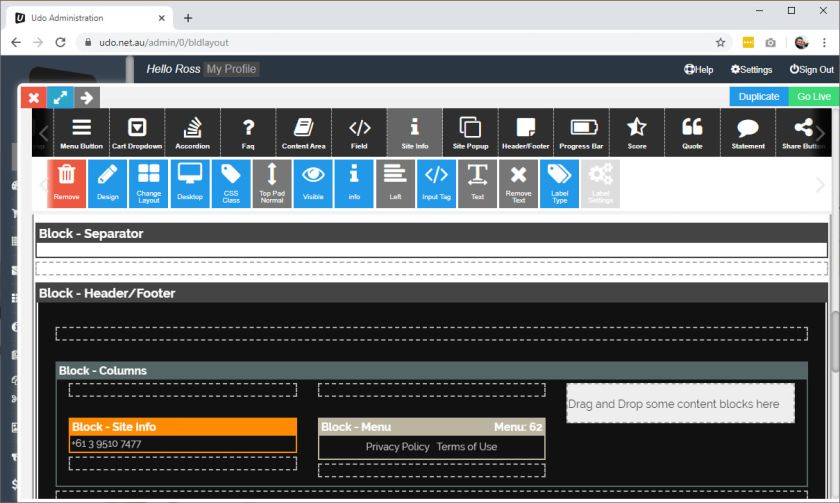Click the red Remove trash icon
Image resolution: width=840 pixels, height=503 pixels.
click(66, 183)
